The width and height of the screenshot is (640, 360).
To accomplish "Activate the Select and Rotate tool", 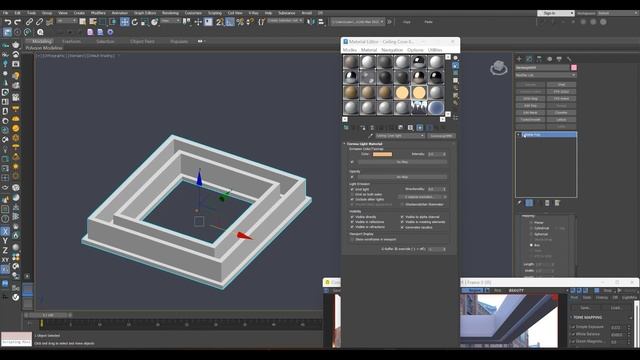I will [135, 22].
